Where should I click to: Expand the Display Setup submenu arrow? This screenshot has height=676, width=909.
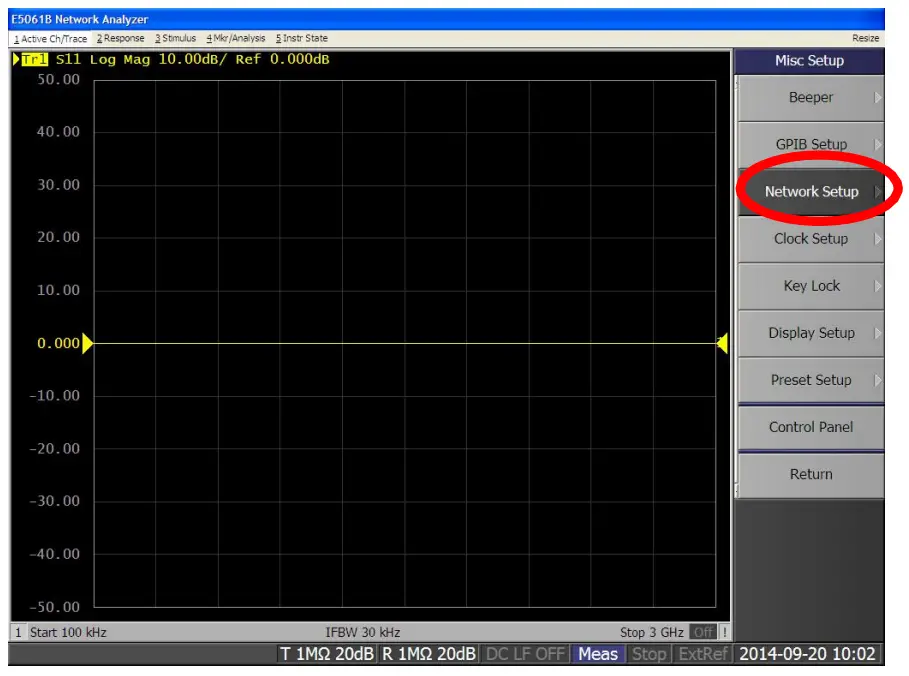(x=878, y=333)
